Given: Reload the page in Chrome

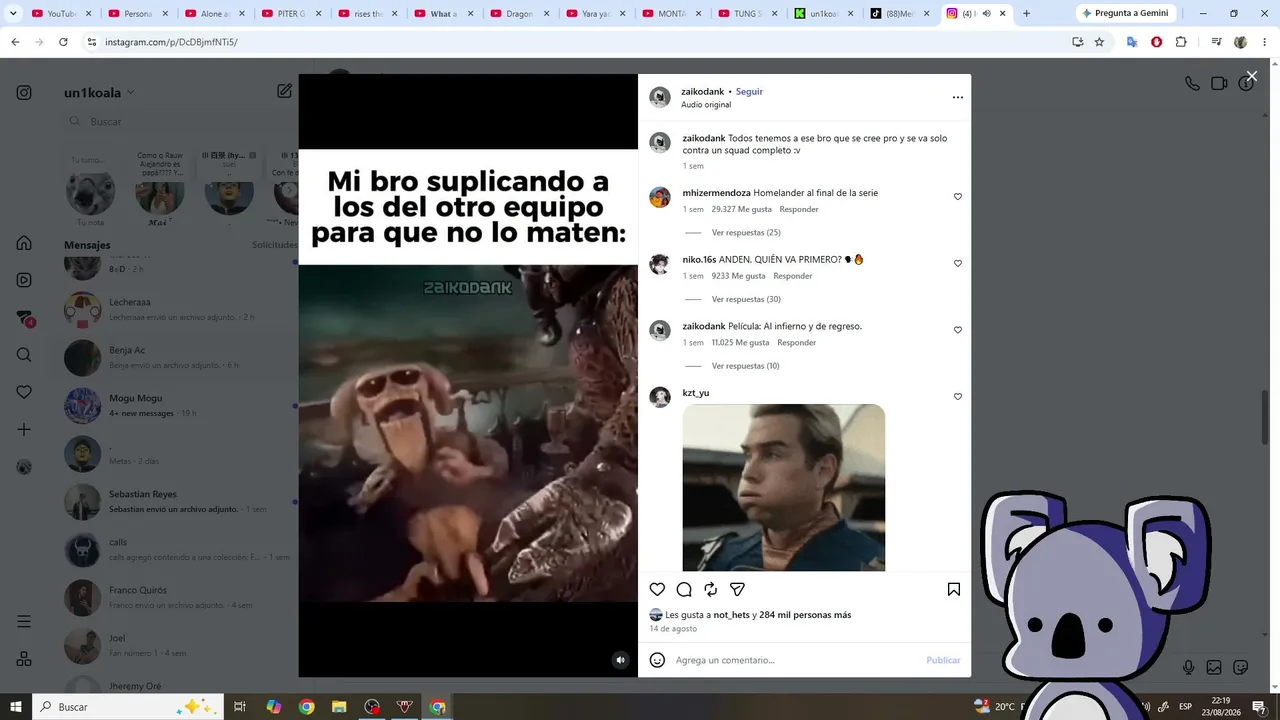Looking at the screenshot, I should (x=63, y=42).
